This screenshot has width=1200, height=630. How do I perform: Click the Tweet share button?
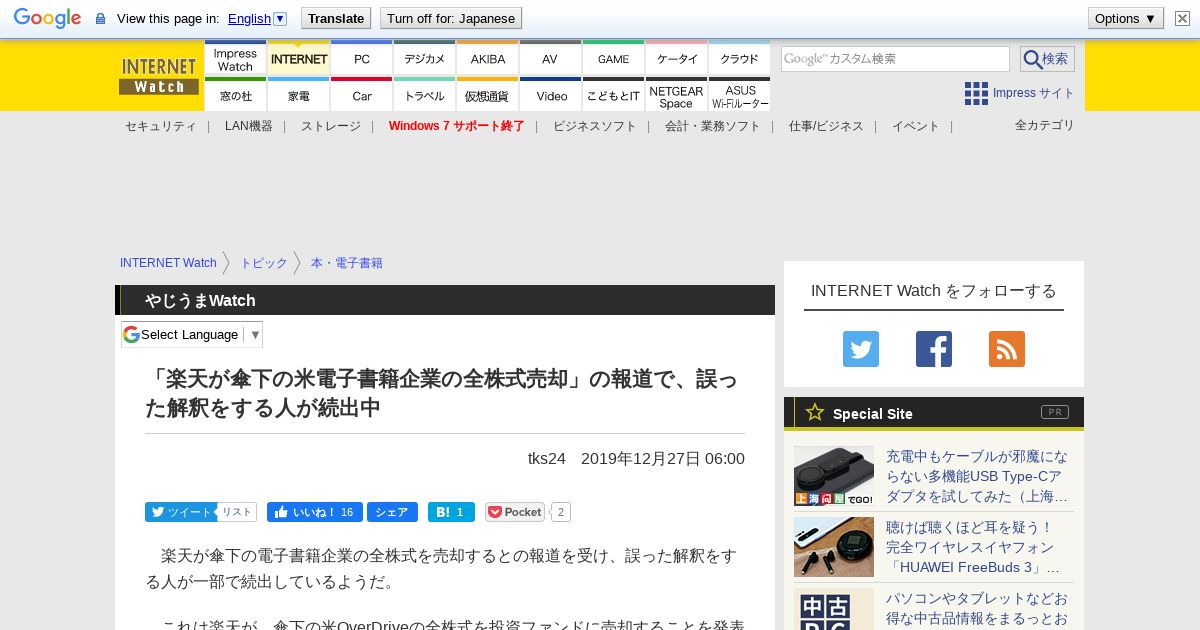tap(181, 512)
